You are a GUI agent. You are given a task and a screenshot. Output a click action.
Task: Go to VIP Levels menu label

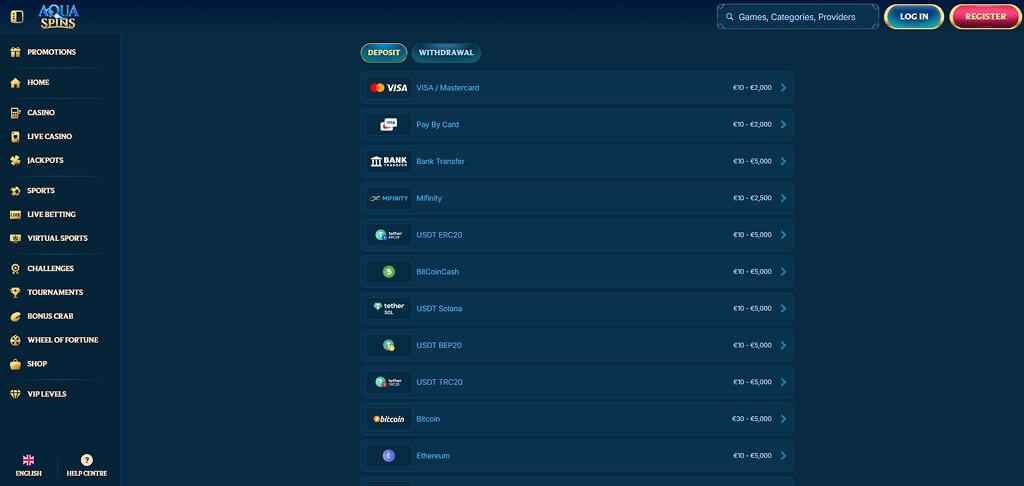(47, 394)
